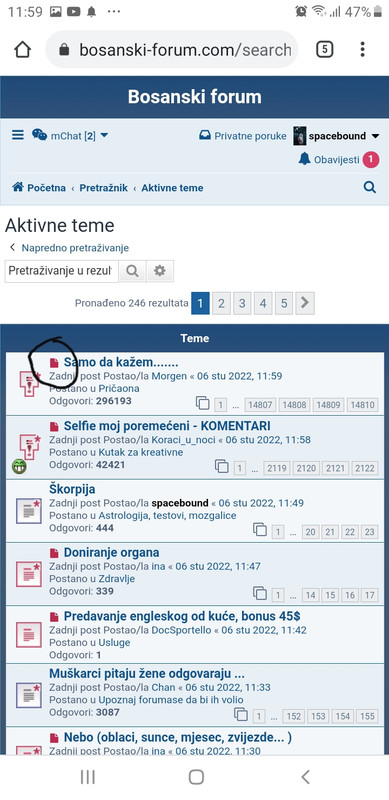Open the browser three-dot menu
The width and height of the screenshot is (389, 800).
pos(362,49)
